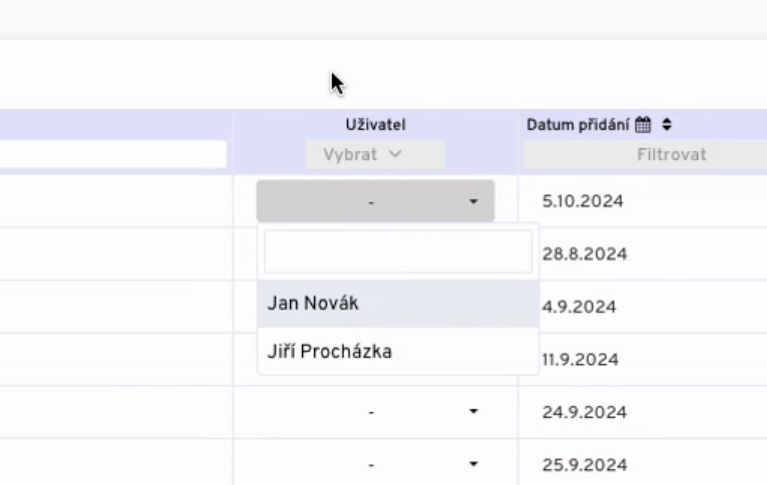Open the calendar icon beside Datum přidání
The image size is (767, 485).
tap(643, 125)
